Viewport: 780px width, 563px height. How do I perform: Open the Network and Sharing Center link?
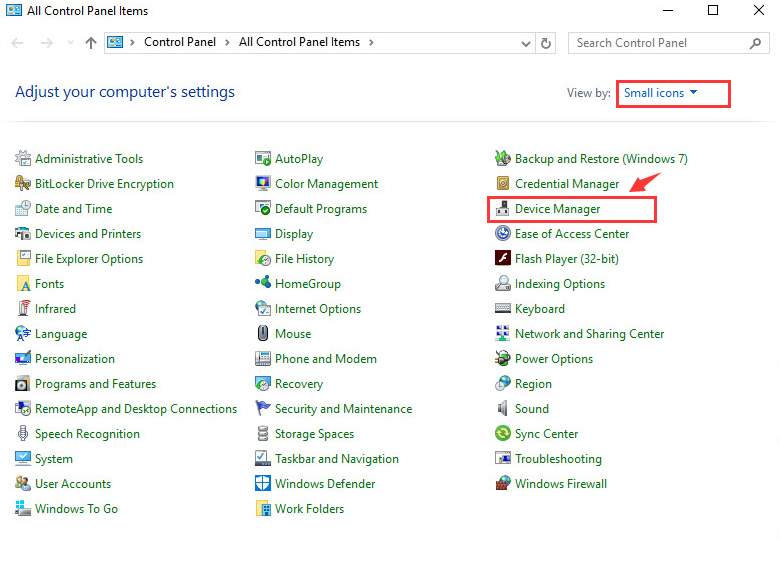[x=589, y=334]
